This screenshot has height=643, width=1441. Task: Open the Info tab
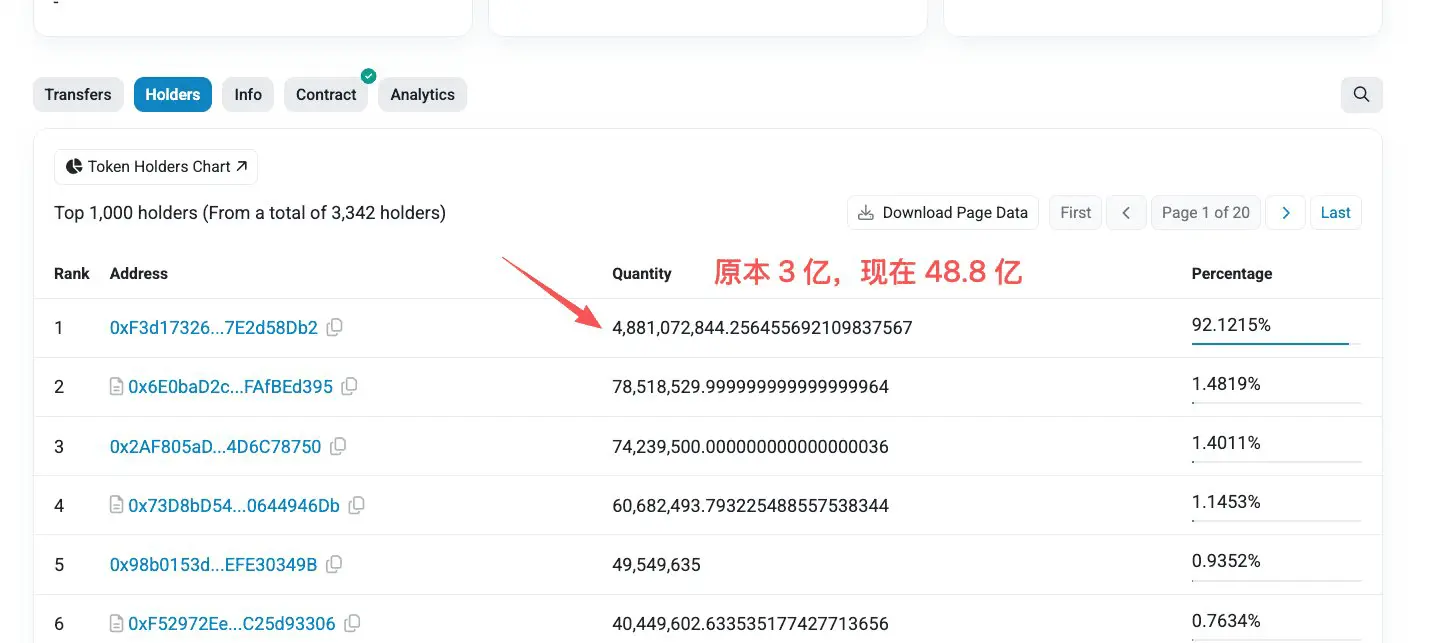pyautogui.click(x=248, y=94)
